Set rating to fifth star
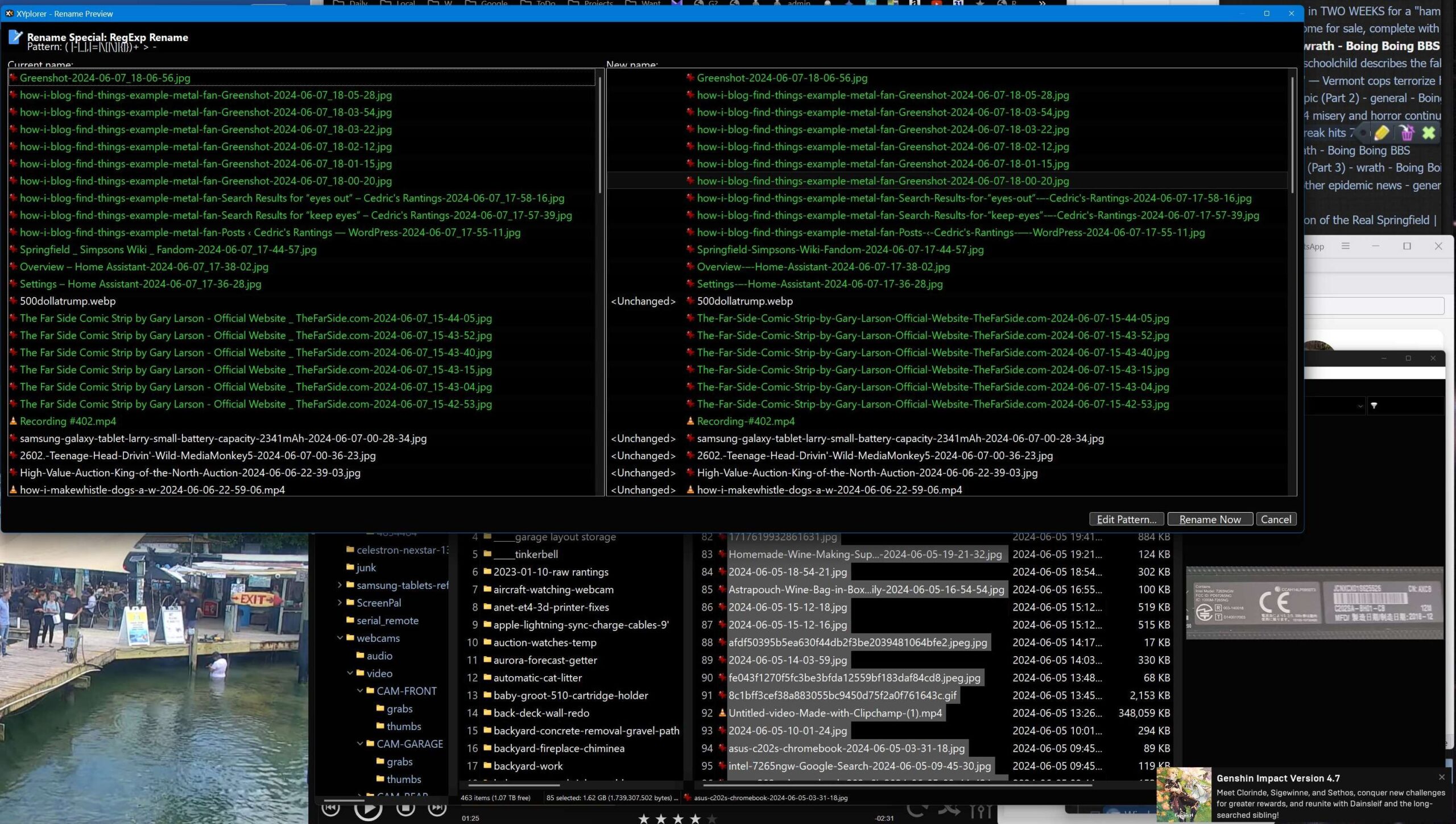The width and height of the screenshot is (1456, 824). (x=712, y=818)
